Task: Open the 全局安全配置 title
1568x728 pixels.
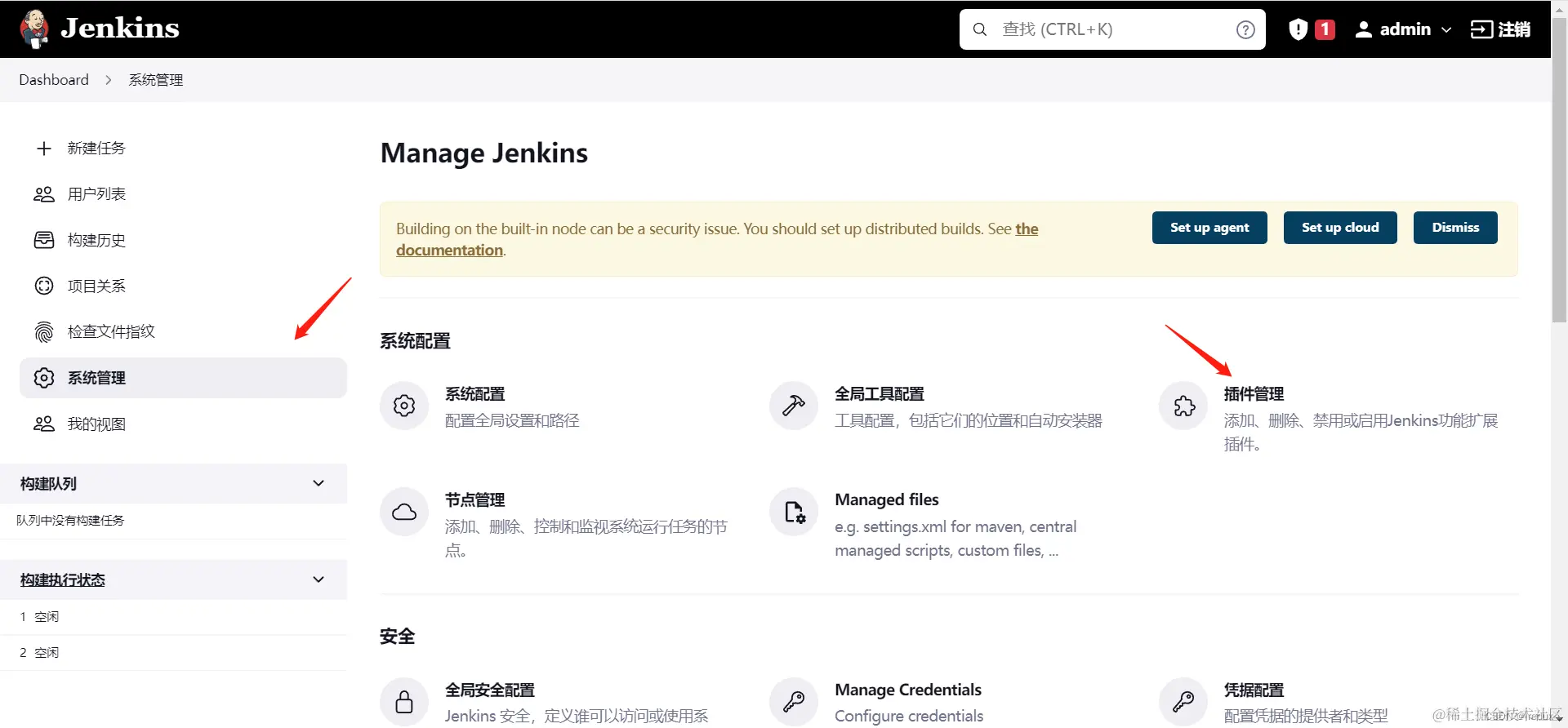Action: tap(490, 690)
